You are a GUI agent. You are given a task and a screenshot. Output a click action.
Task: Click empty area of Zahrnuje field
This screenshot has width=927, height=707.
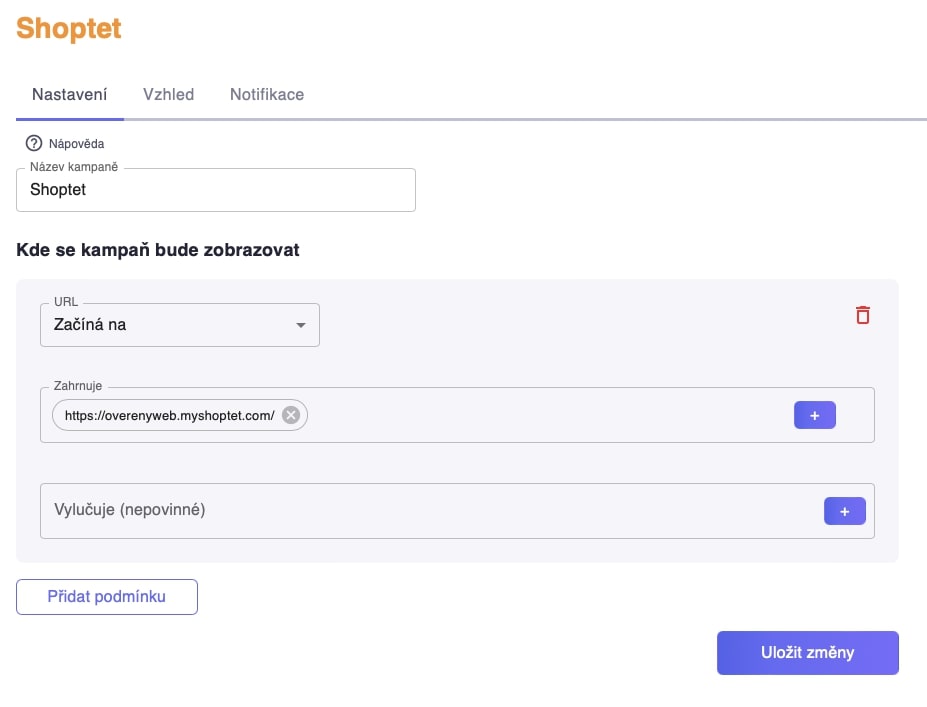[x=550, y=415]
